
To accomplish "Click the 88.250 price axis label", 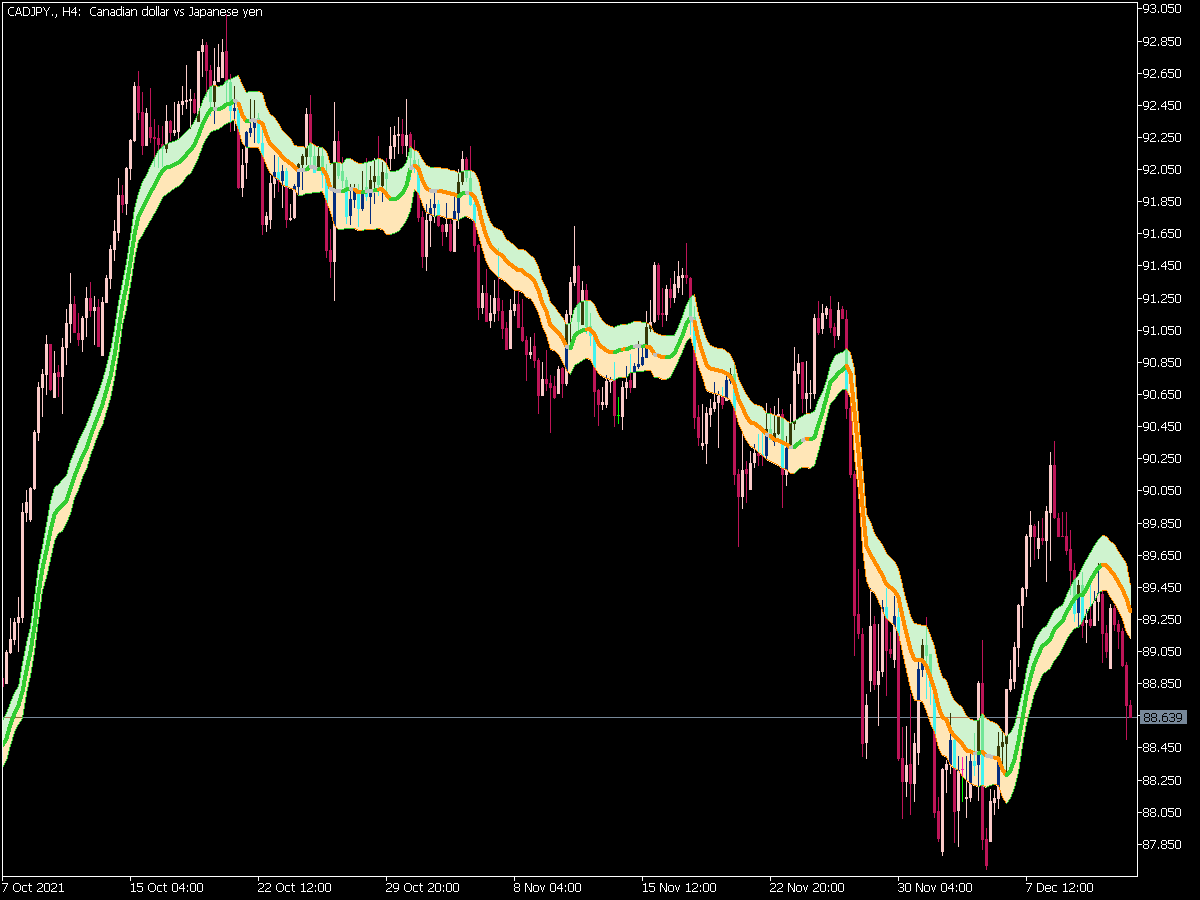I will 1163,780.
